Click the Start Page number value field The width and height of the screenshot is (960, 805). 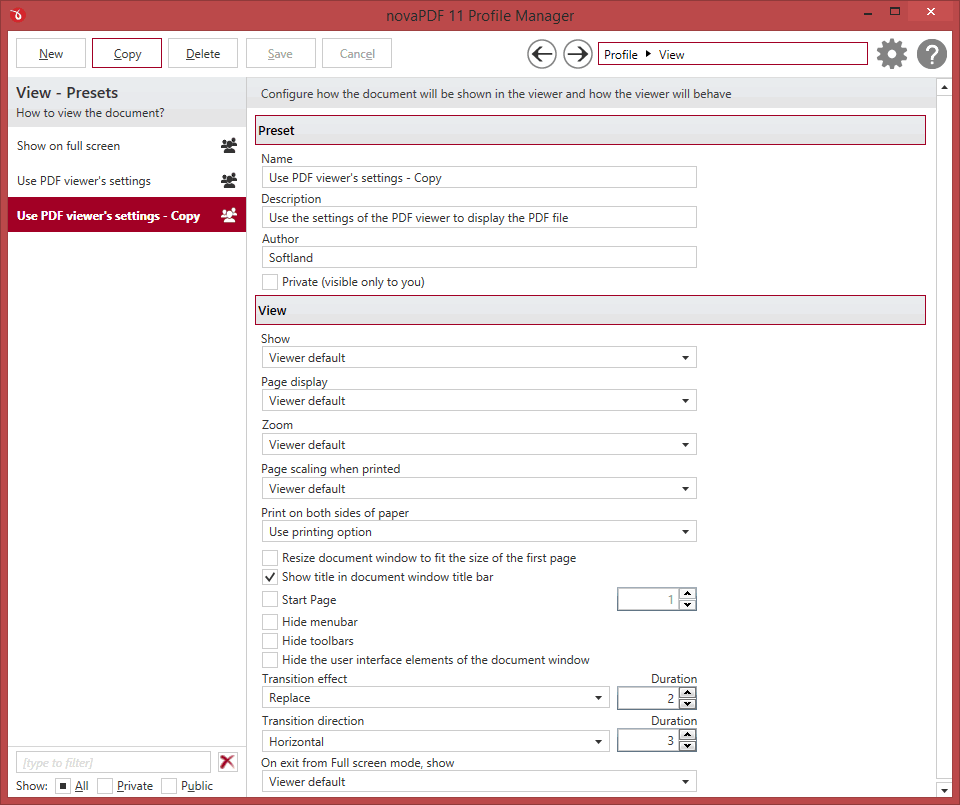tap(648, 599)
